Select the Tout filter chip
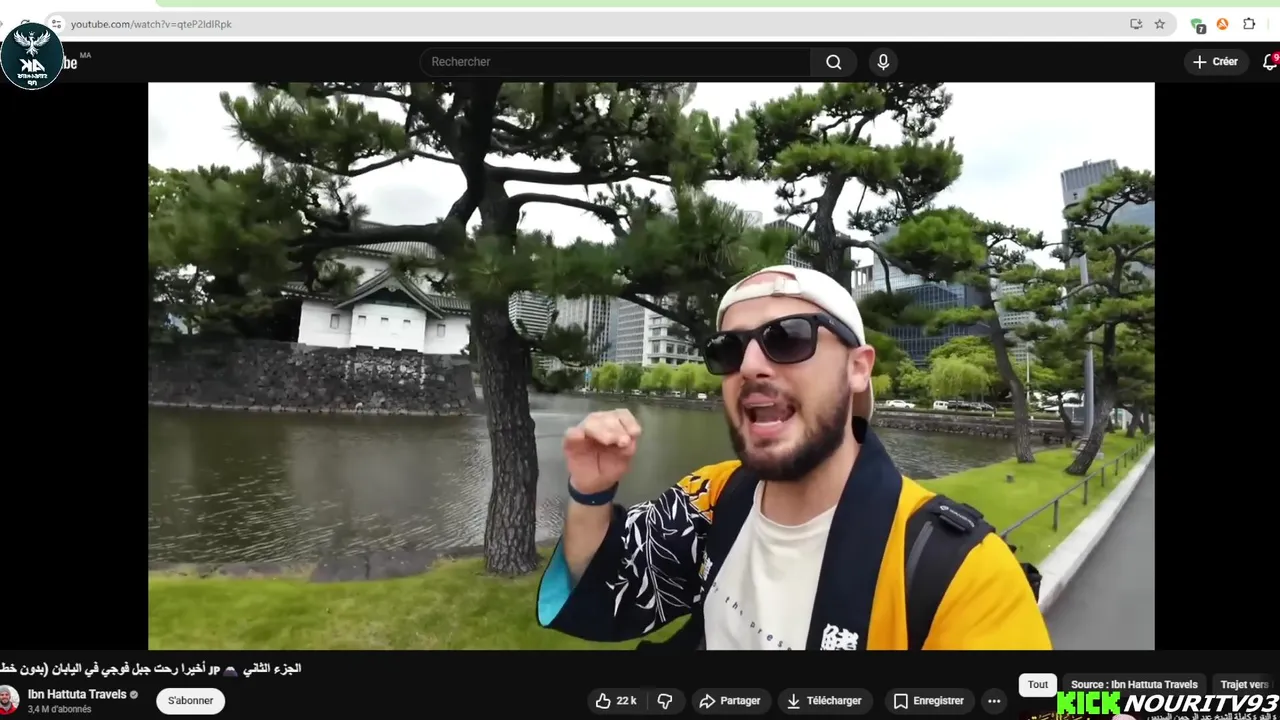Image resolution: width=1280 pixels, height=720 pixels. pos(1038,685)
